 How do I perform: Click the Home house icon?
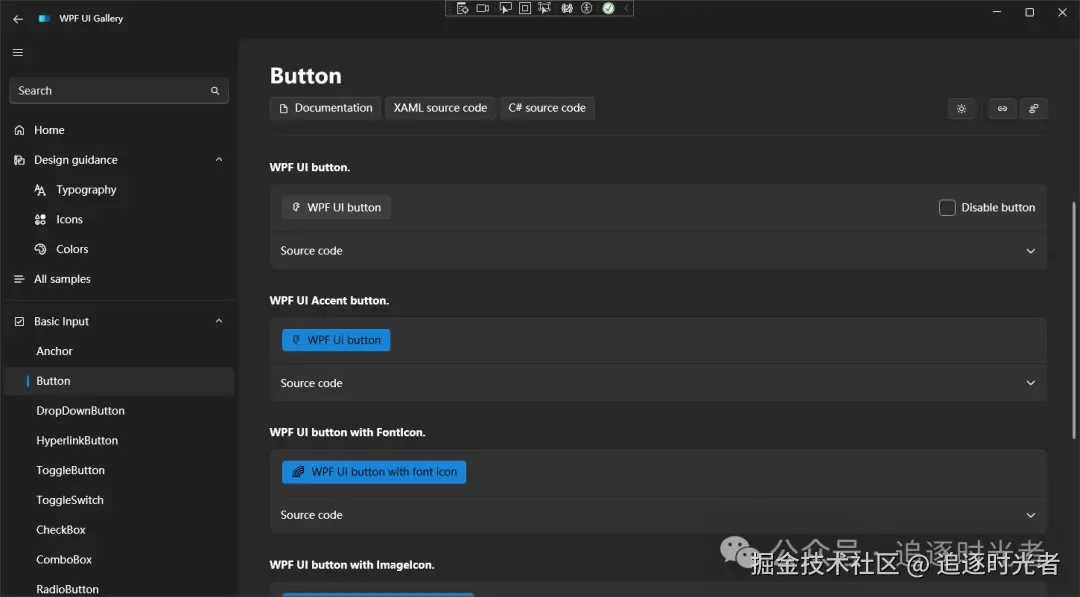click(19, 130)
